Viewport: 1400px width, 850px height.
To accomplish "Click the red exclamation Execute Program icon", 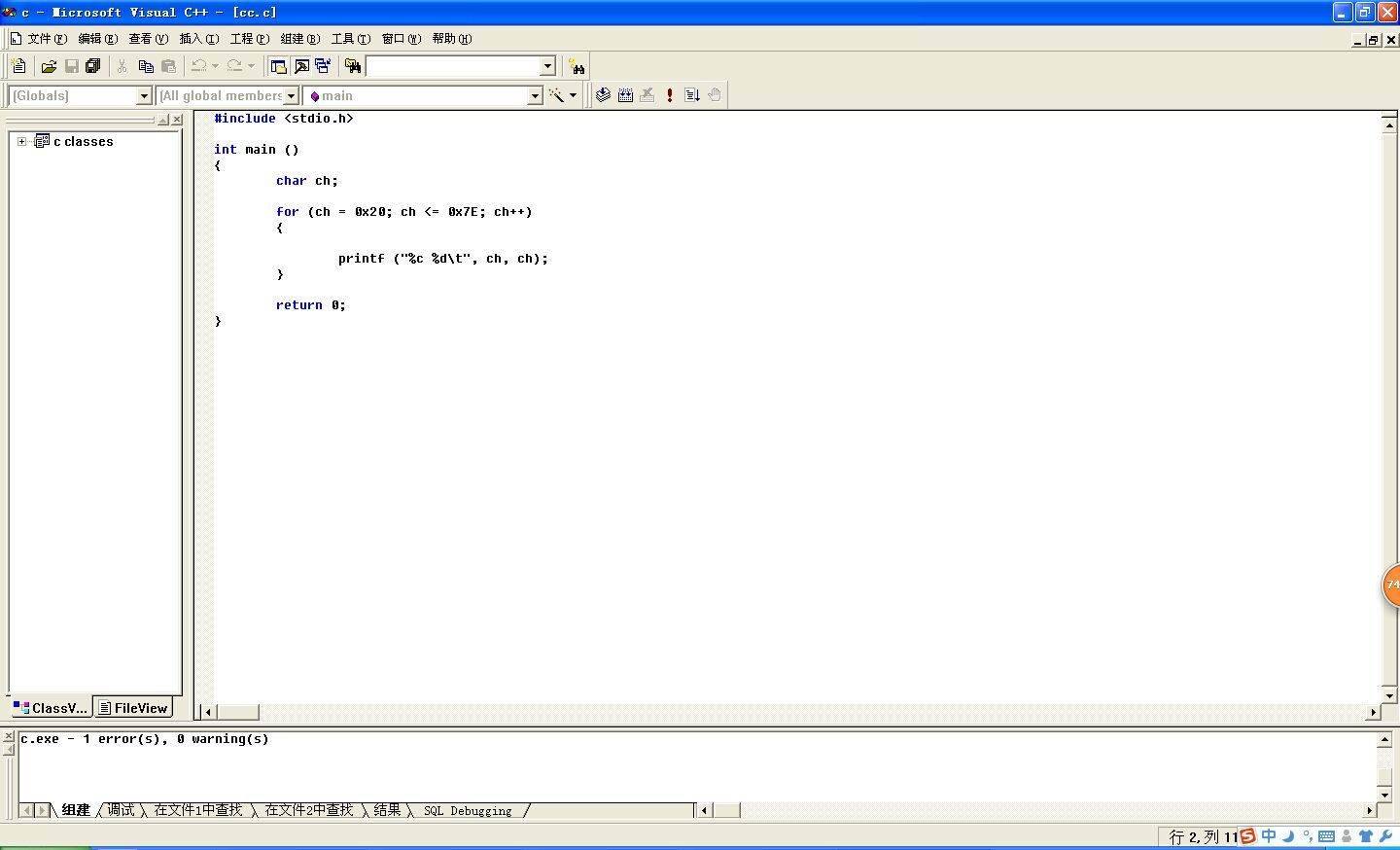I will [670, 95].
